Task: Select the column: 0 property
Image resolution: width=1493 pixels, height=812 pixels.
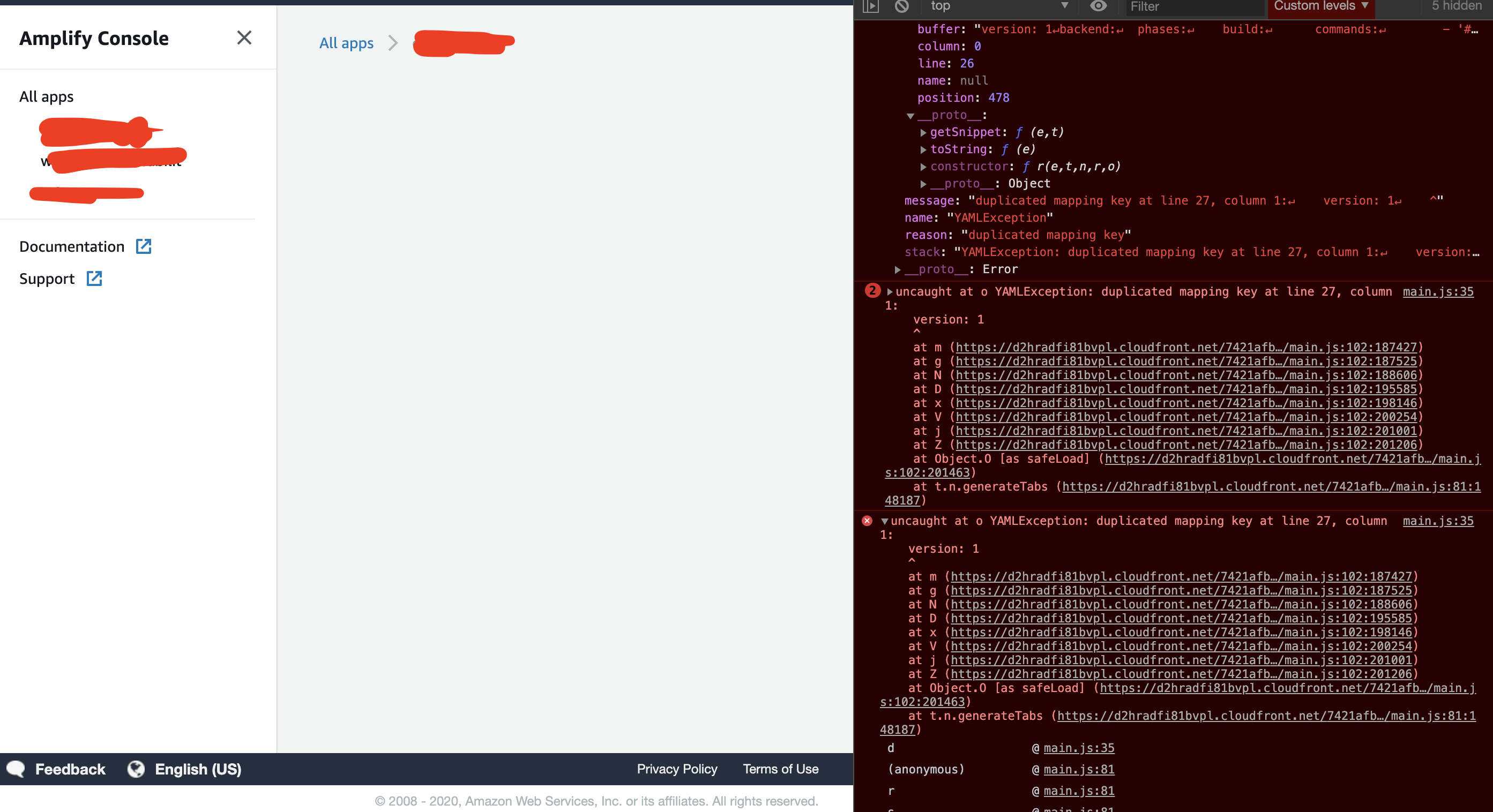Action: [x=949, y=47]
